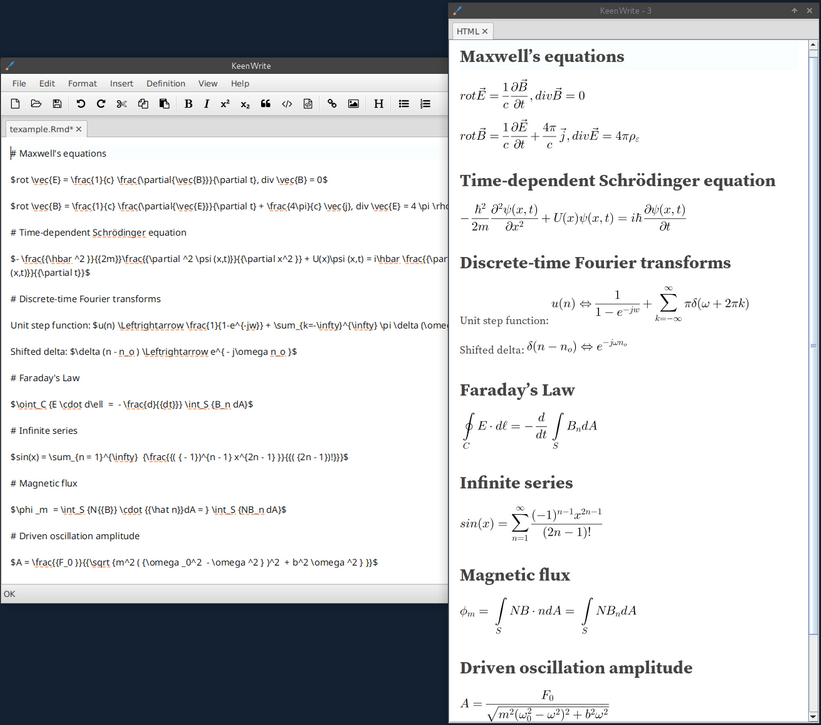Roll up the KeenWrite - 3 window with the arrow button
The height and width of the screenshot is (725, 821).
[x=794, y=10]
